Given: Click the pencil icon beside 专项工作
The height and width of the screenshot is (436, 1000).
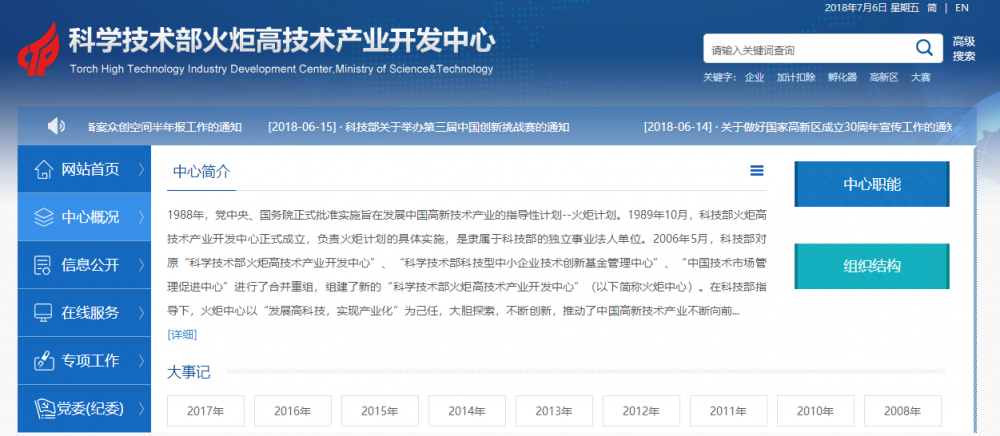Looking at the screenshot, I should [43, 360].
